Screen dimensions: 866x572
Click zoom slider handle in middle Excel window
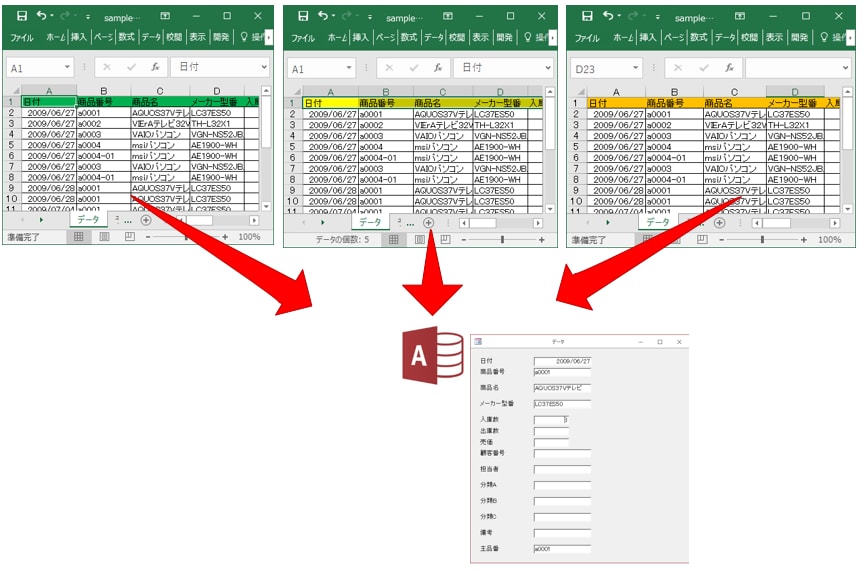[x=503, y=240]
